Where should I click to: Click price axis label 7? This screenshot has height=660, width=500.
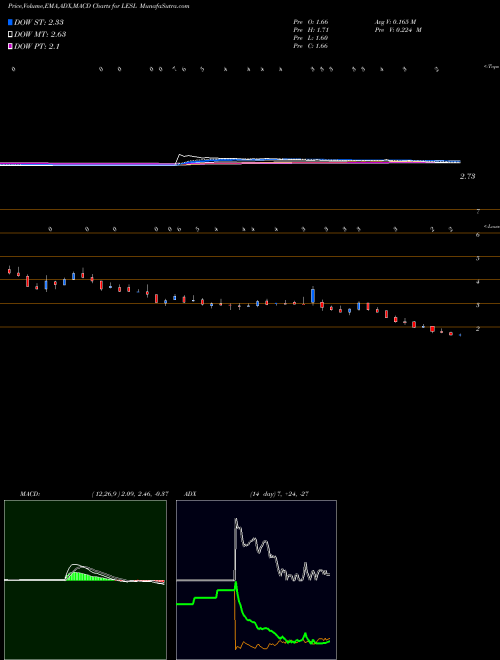(478, 211)
